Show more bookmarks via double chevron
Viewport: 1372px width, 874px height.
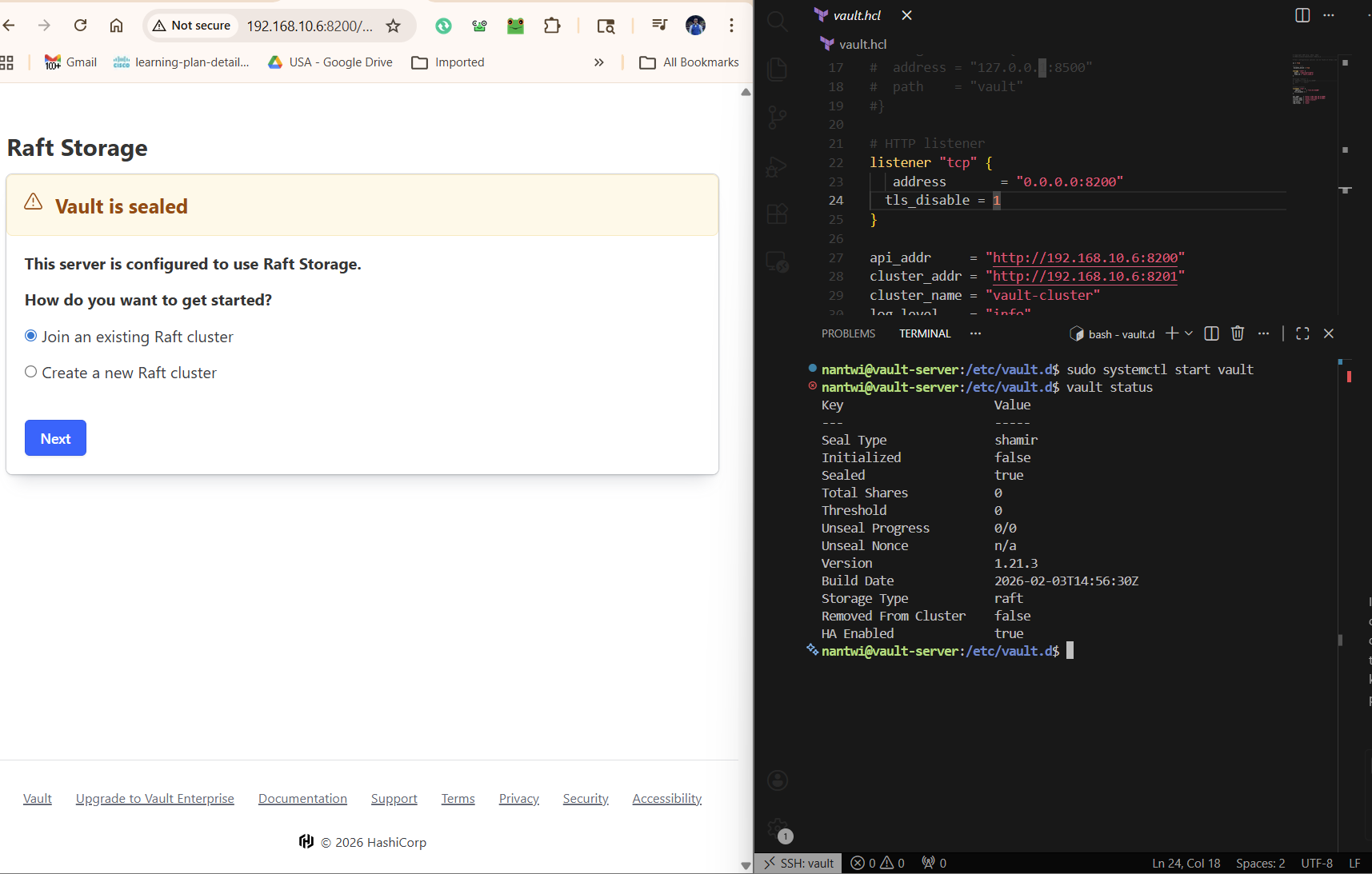point(598,62)
